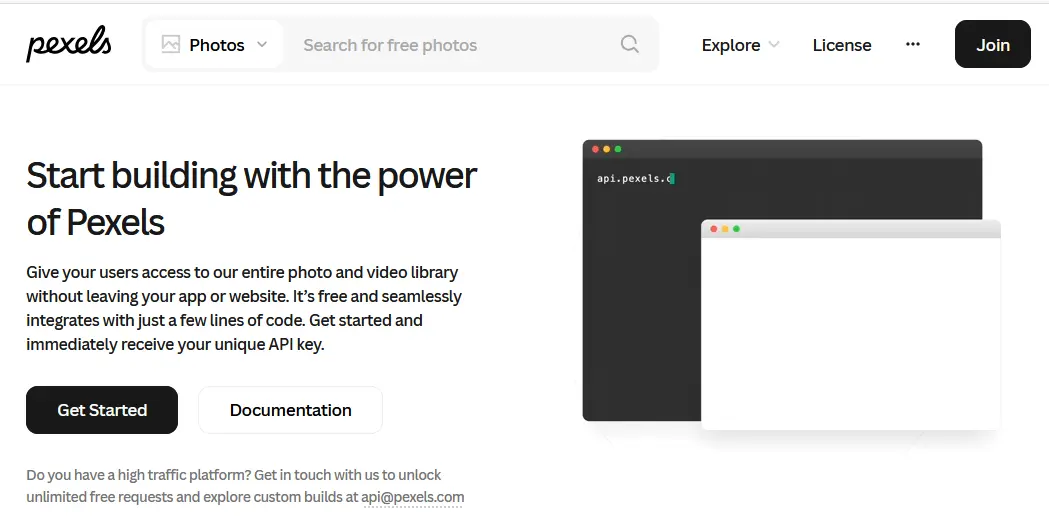Viewport: 1049px width, 532px height.
Task: Click the 'immediately receive your unique API key' text
Action: [175, 345]
